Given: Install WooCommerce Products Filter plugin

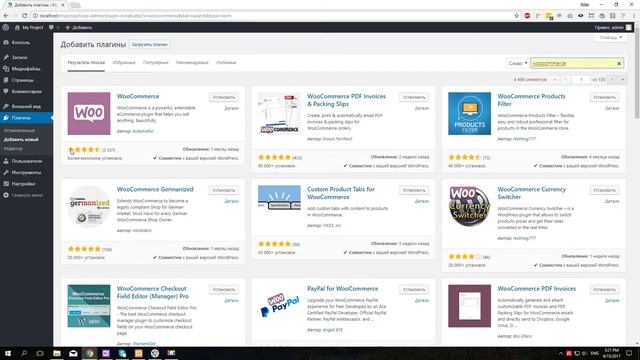Looking at the screenshot, I should (x=604, y=97).
